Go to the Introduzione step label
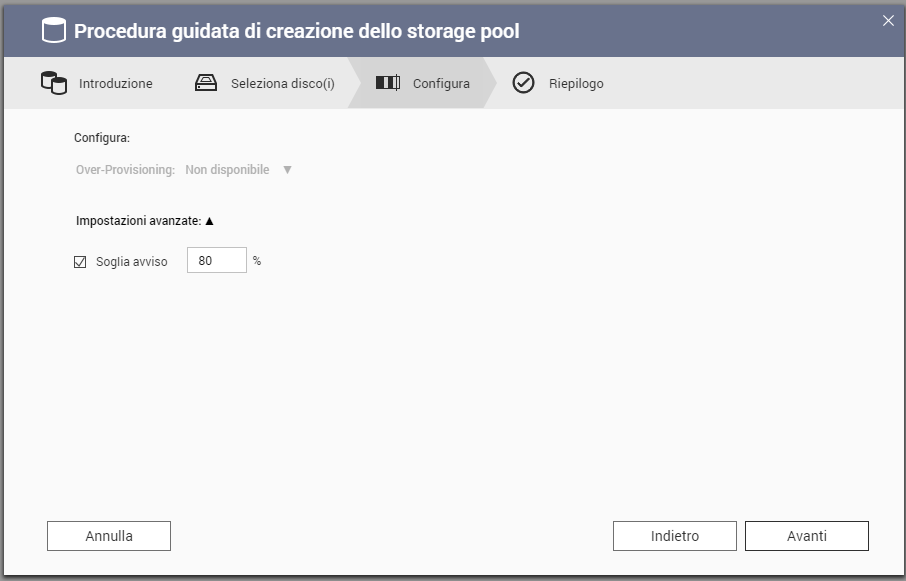This screenshot has height=581, width=906. [x=116, y=83]
